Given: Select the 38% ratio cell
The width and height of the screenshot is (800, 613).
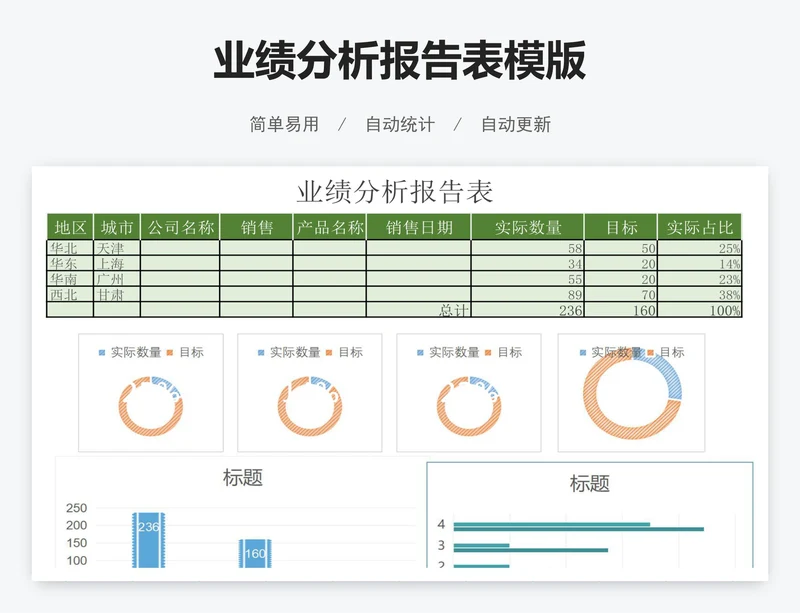Looking at the screenshot, I should tap(699, 294).
